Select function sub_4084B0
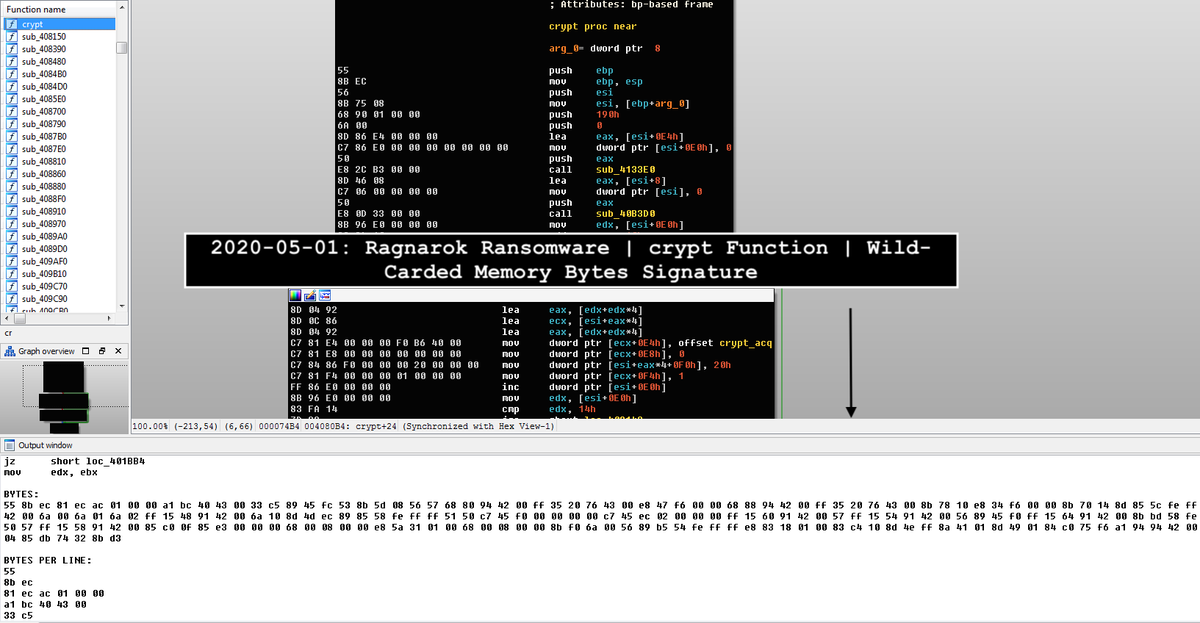 pos(60,73)
